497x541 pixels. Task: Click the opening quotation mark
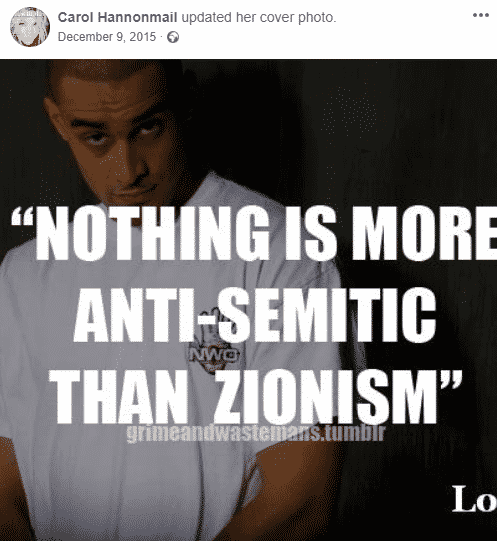[x=23, y=218]
